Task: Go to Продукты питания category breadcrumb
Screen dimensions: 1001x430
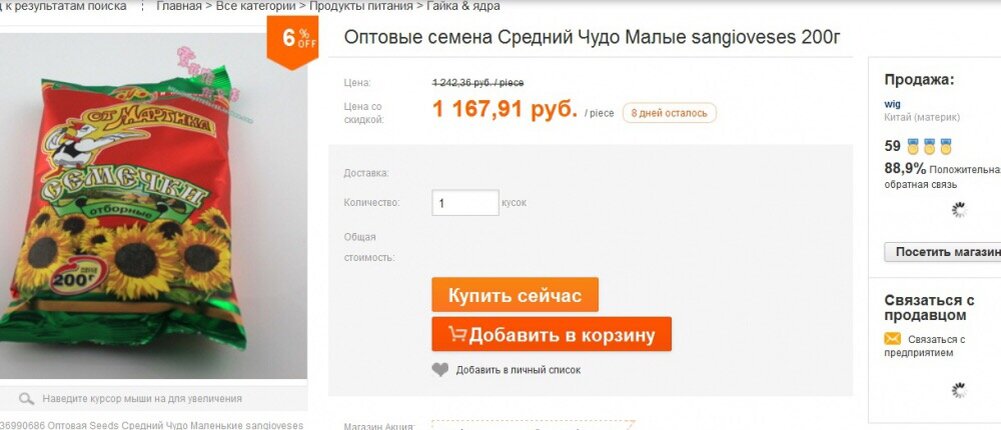Action: (361, 6)
